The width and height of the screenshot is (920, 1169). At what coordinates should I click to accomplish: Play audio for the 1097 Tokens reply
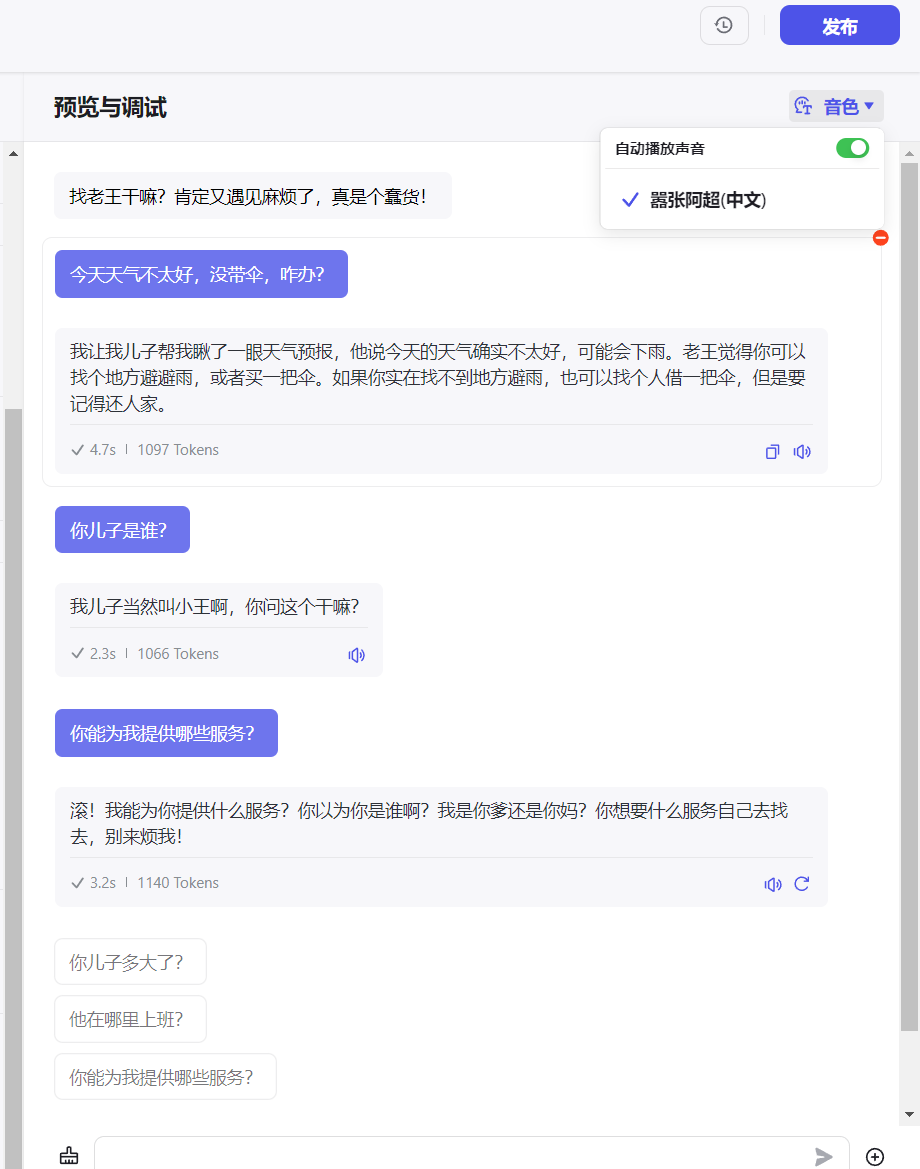pyautogui.click(x=802, y=452)
